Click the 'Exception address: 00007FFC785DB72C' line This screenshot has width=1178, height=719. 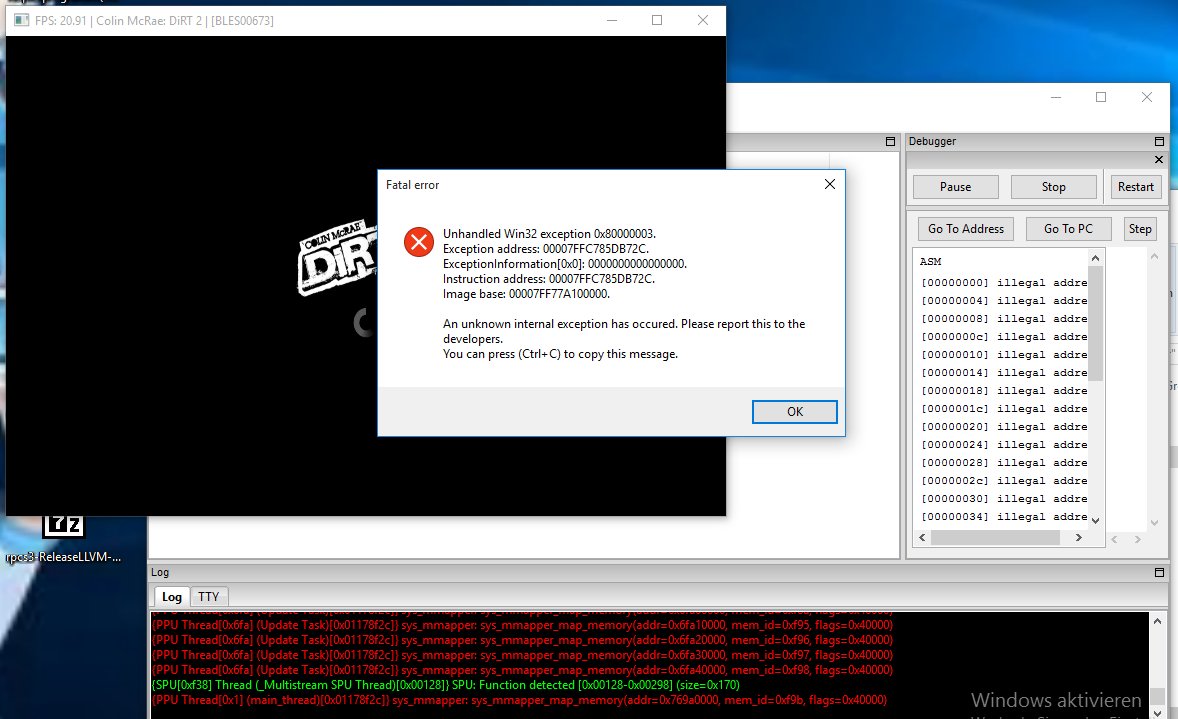tap(545, 249)
